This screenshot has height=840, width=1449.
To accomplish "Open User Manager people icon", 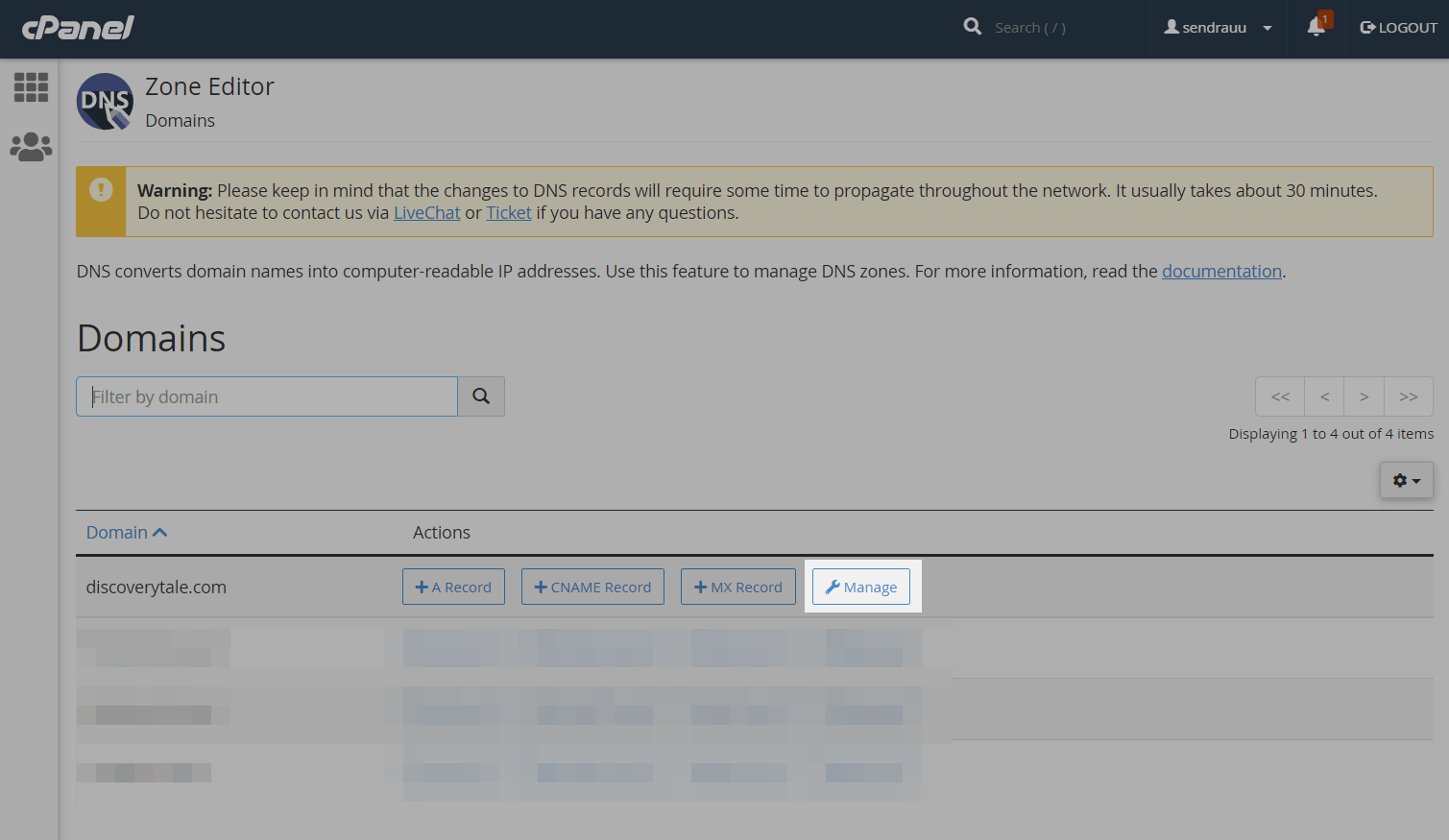I will [31, 147].
